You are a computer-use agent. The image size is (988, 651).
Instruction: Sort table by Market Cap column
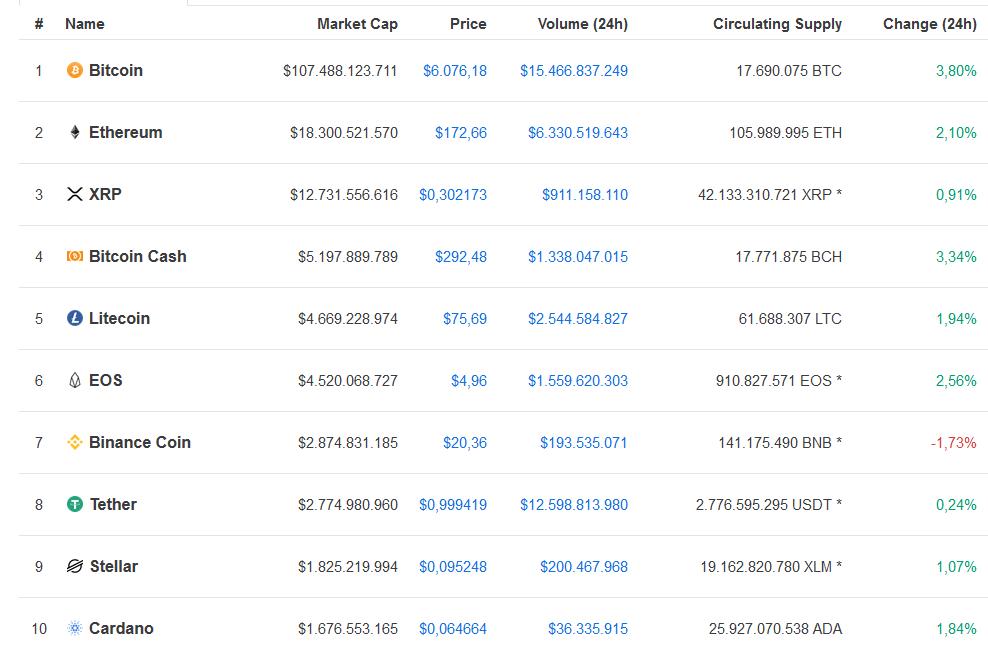[357, 24]
